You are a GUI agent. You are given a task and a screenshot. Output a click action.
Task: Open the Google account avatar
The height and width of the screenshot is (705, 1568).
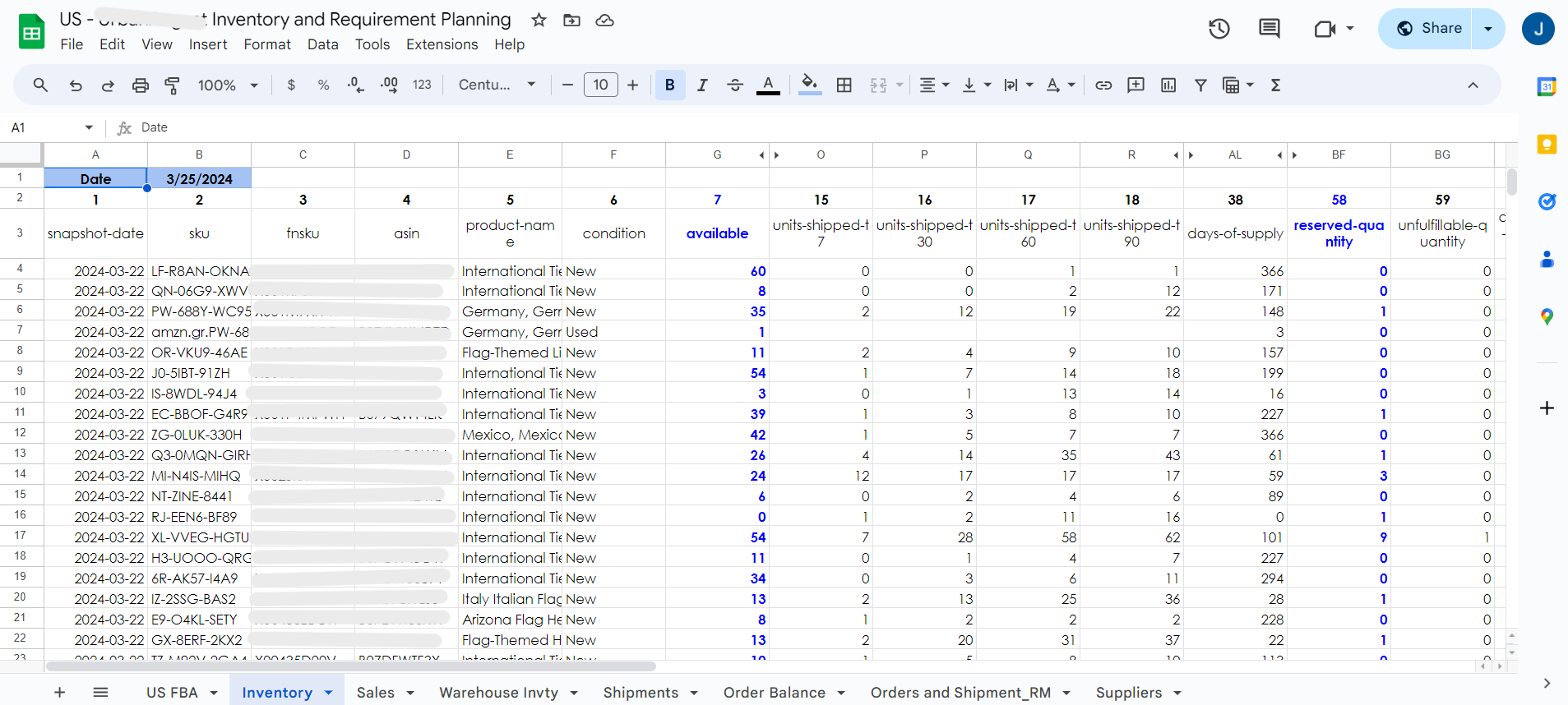coord(1538,29)
